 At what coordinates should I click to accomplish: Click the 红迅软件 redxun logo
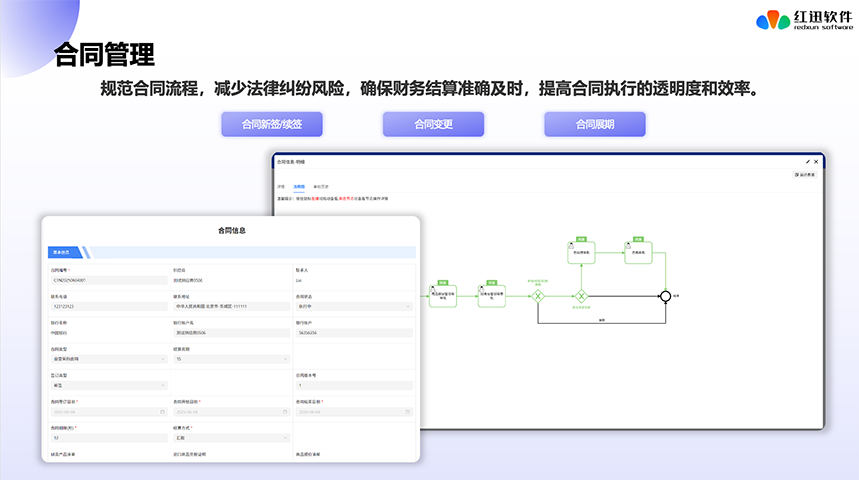[x=804, y=20]
